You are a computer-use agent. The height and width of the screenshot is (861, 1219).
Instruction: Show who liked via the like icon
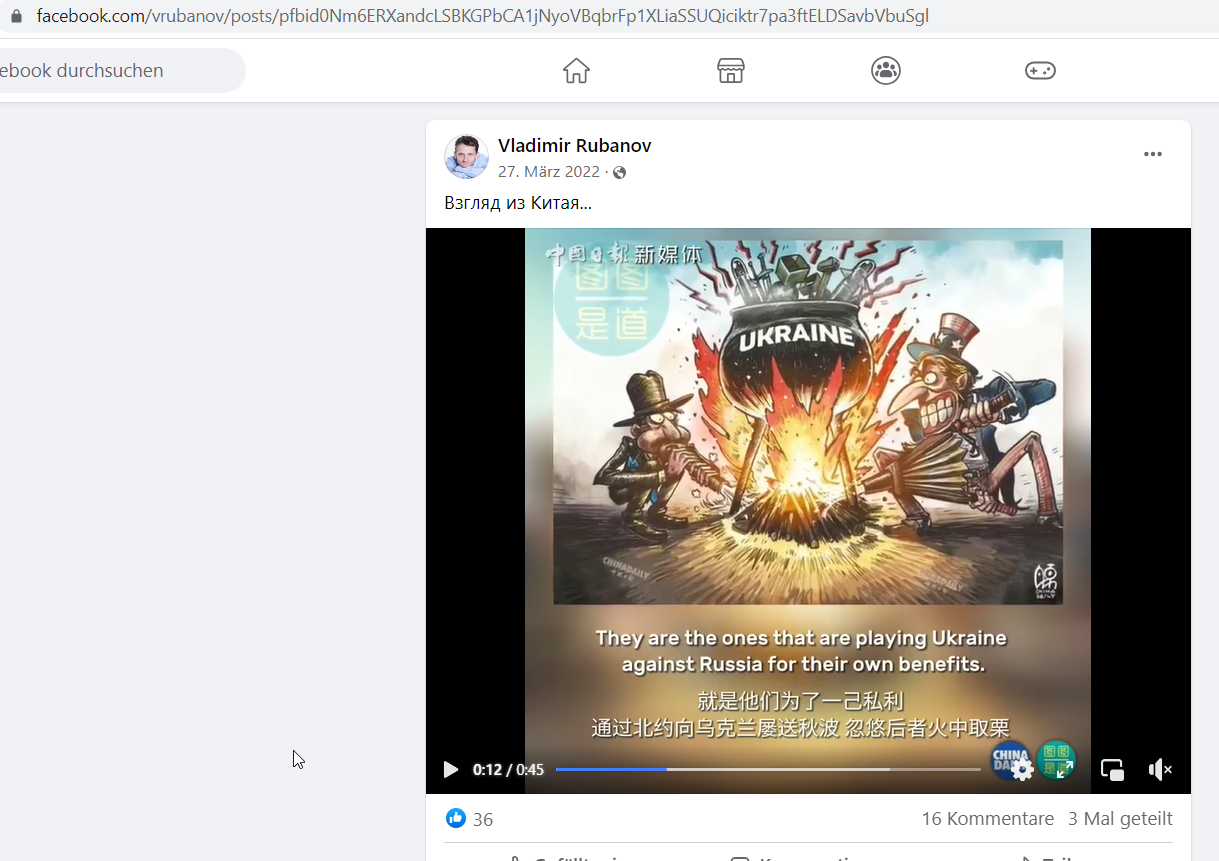(456, 818)
